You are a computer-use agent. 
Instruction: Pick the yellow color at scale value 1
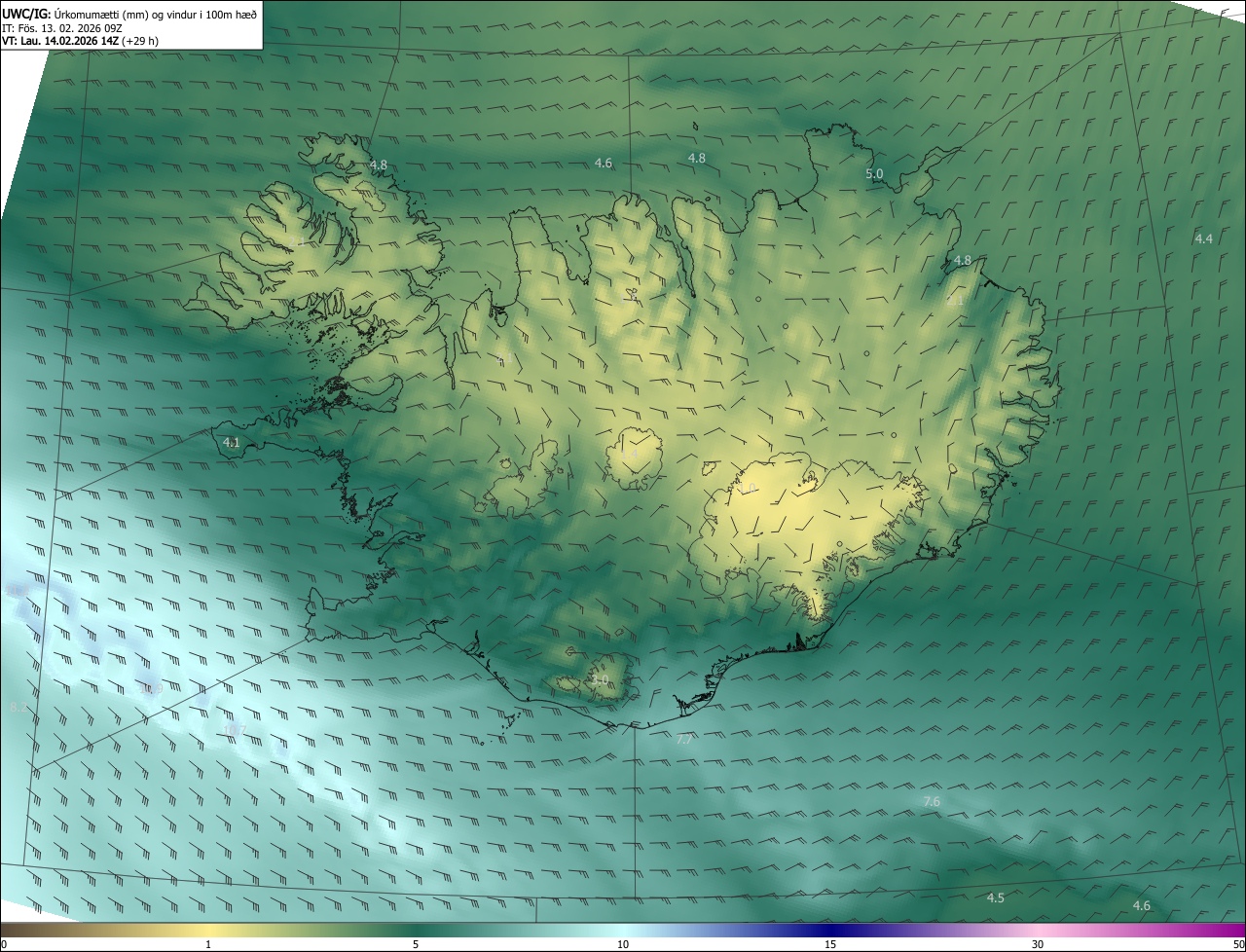208,930
